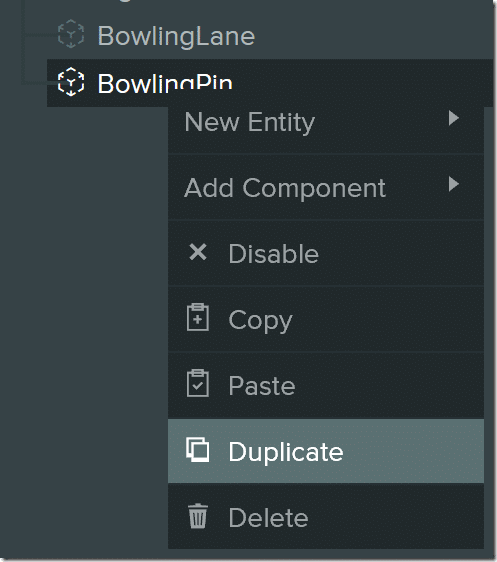The width and height of the screenshot is (497, 562).
Task: Click the BowlingLane entity cube icon
Action: point(71,34)
